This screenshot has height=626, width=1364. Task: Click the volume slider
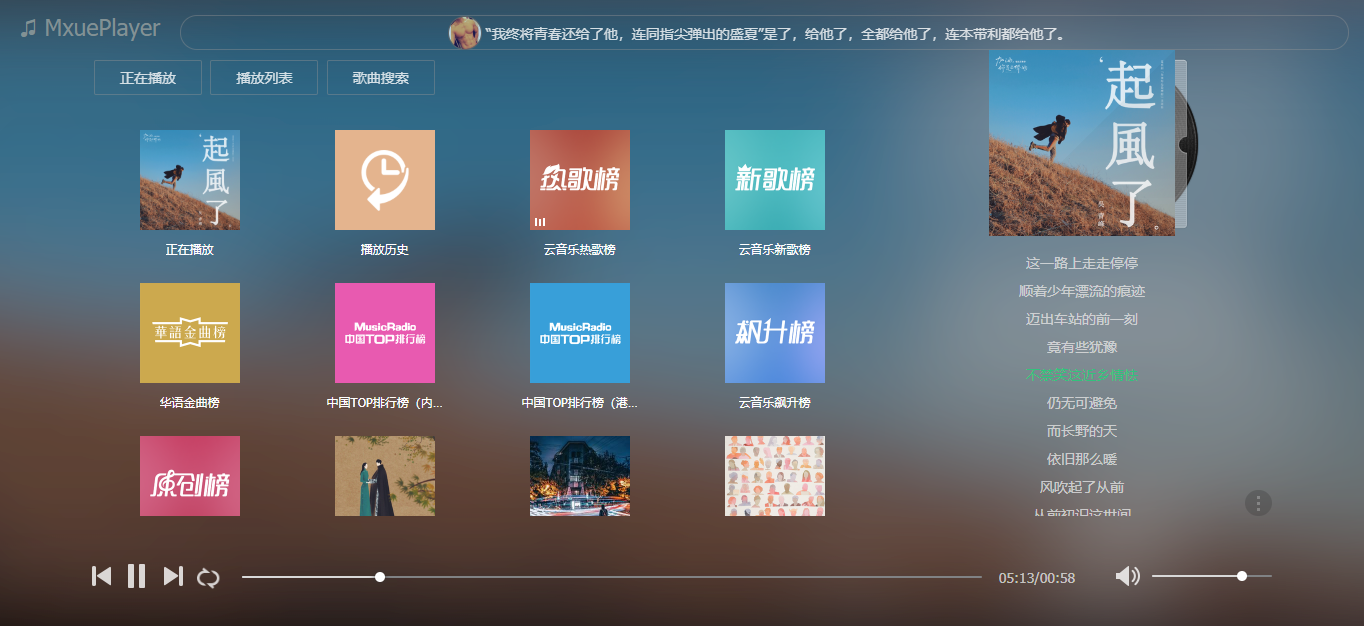1212,576
